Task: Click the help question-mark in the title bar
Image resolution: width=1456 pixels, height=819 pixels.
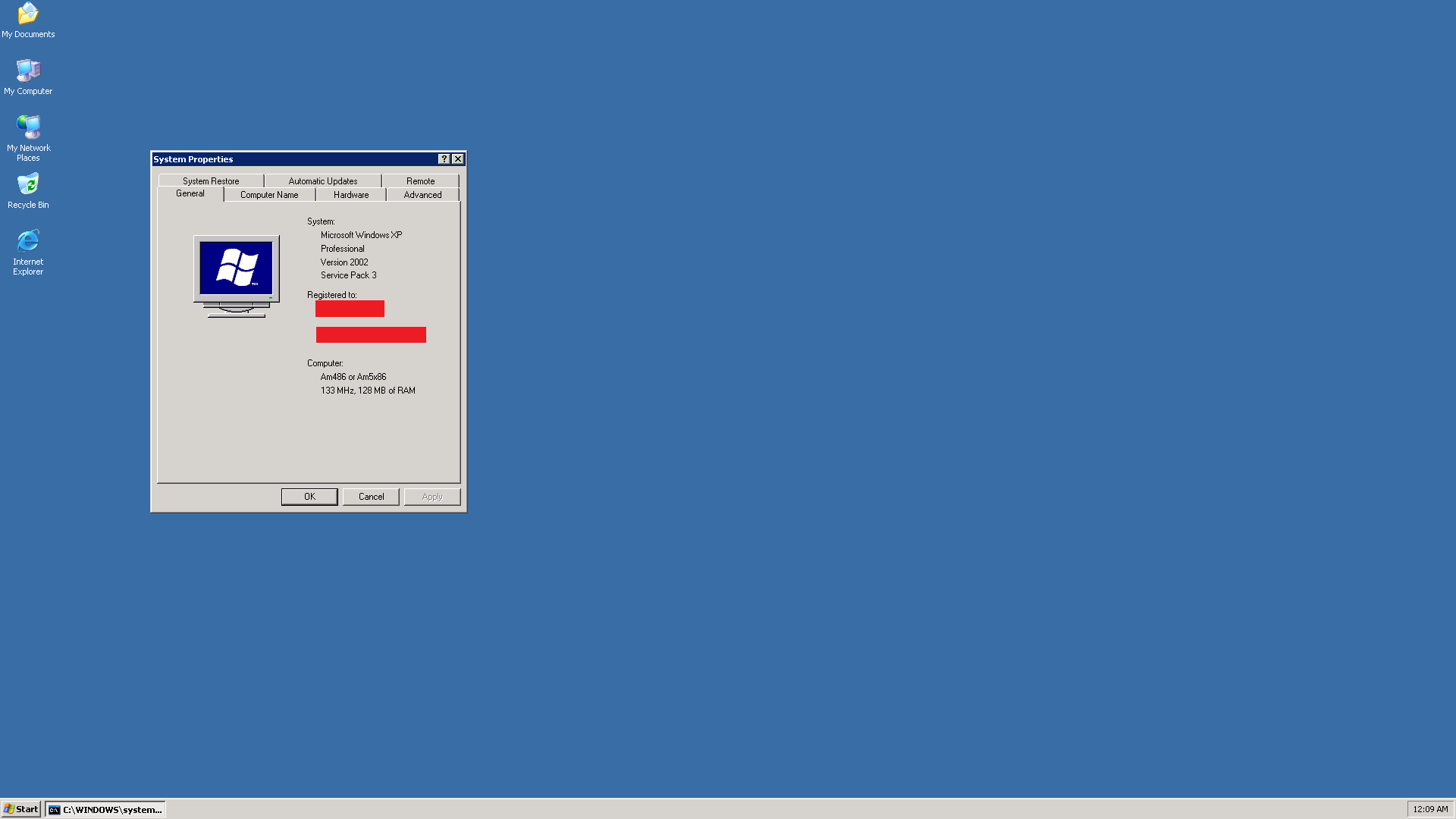Action: pos(444,158)
